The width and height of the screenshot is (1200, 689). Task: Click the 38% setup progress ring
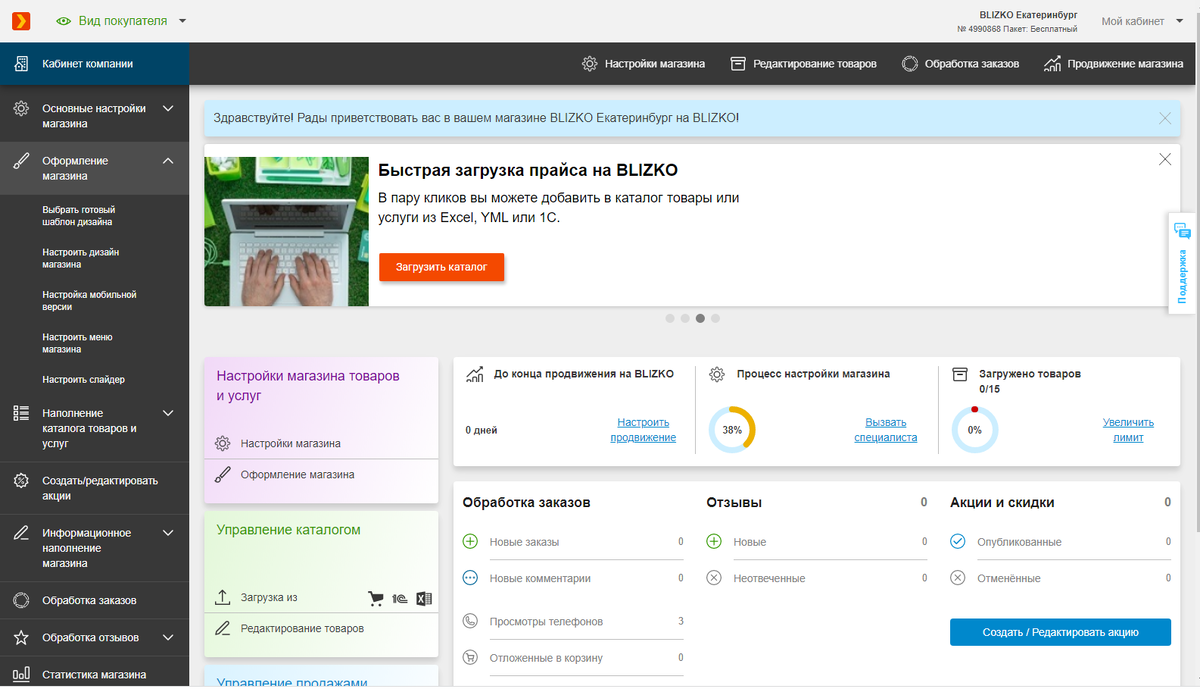pyautogui.click(x=732, y=429)
